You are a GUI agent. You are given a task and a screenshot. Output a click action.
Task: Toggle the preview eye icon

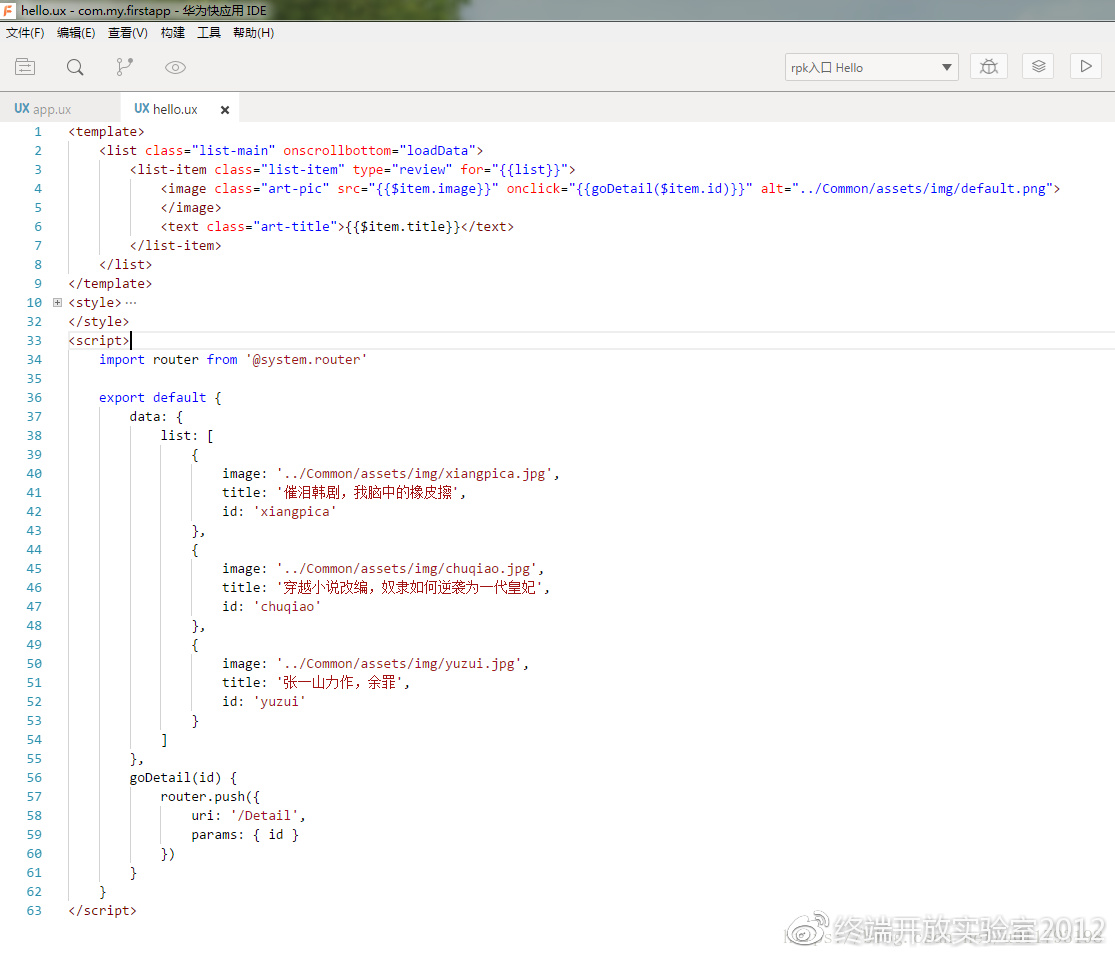point(175,68)
